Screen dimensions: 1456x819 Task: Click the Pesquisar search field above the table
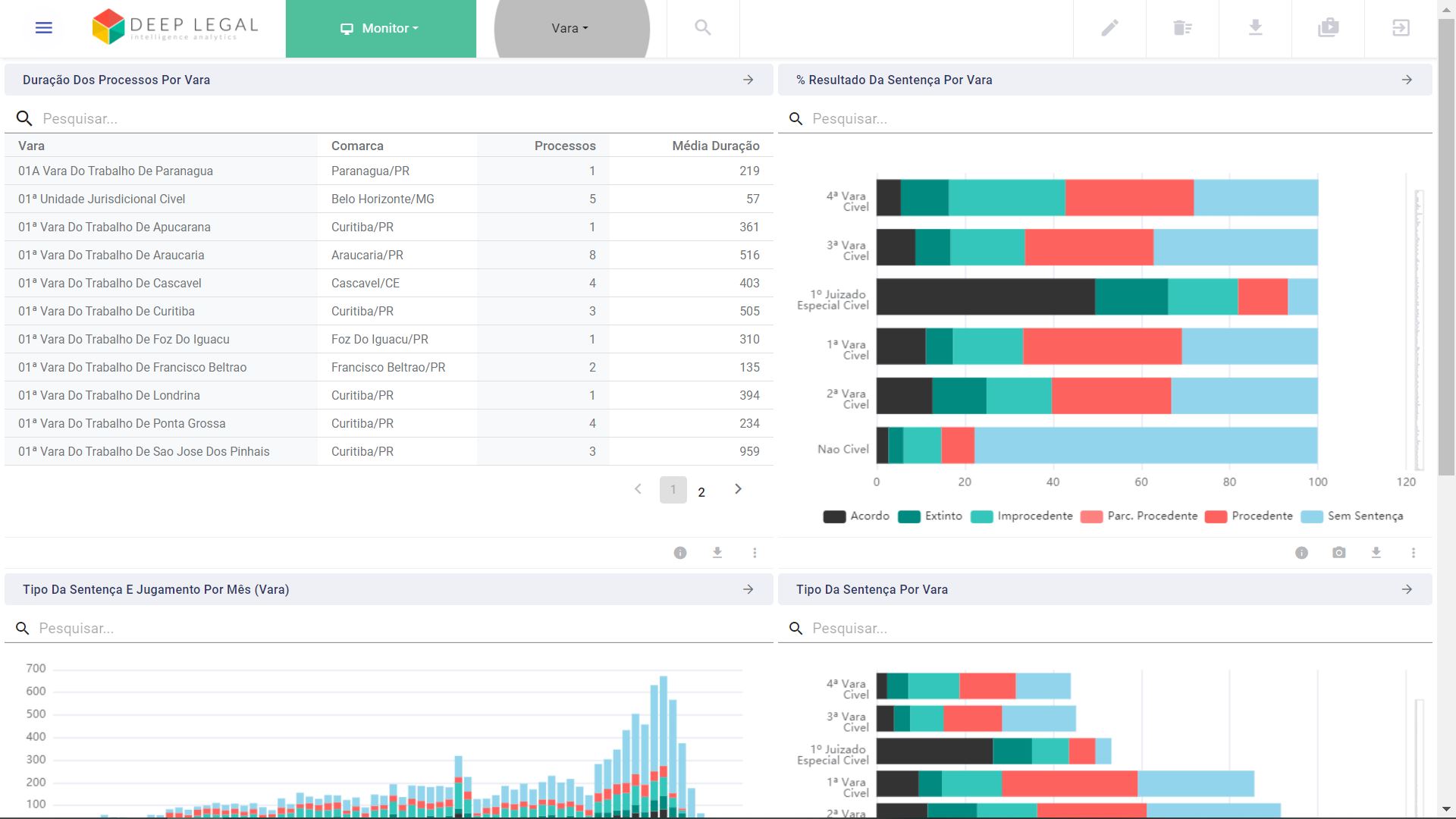pos(152,118)
